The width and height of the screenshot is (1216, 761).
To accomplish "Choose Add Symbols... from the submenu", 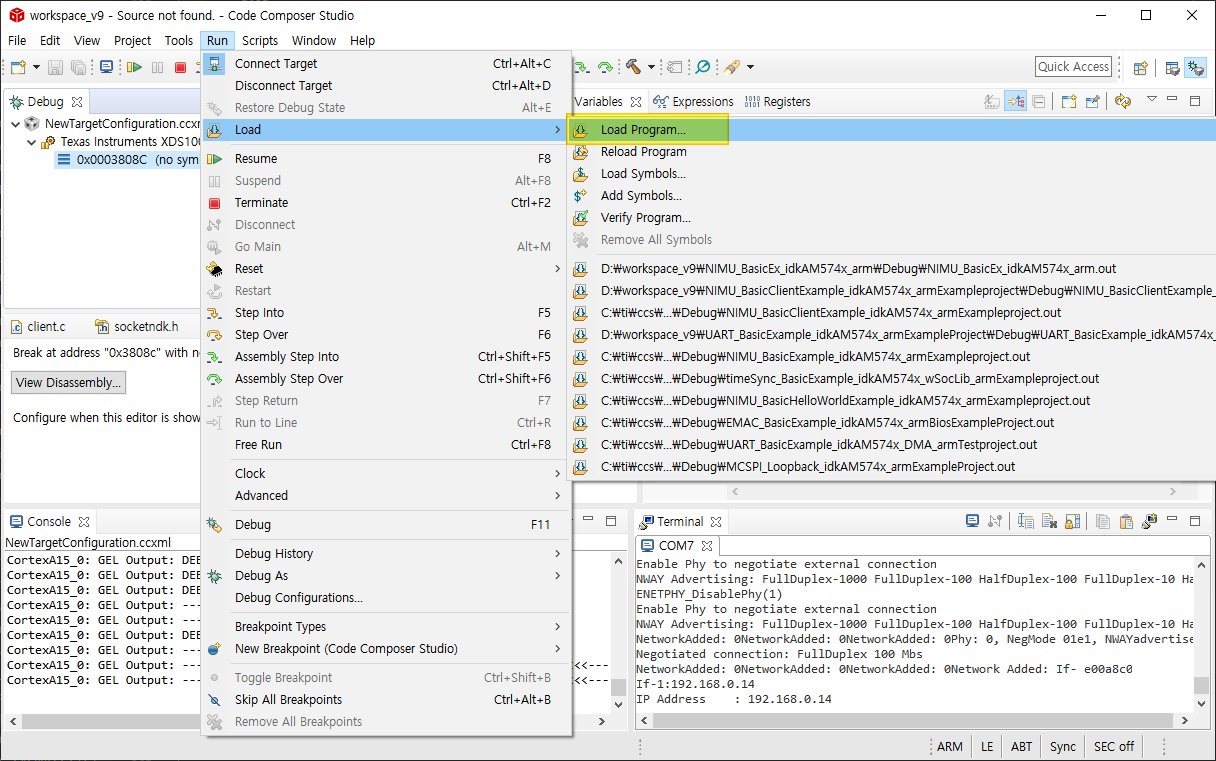I will [892, 196].
